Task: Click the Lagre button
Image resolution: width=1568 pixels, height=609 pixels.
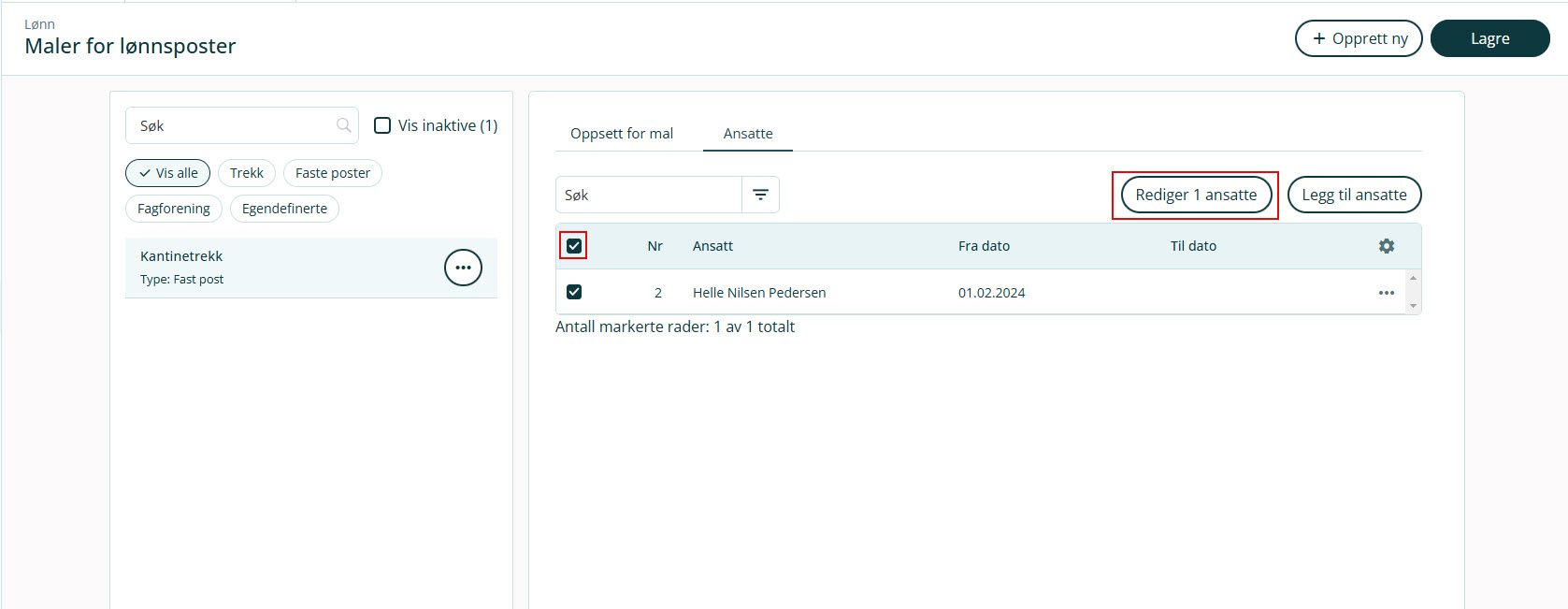Action: [x=1489, y=38]
